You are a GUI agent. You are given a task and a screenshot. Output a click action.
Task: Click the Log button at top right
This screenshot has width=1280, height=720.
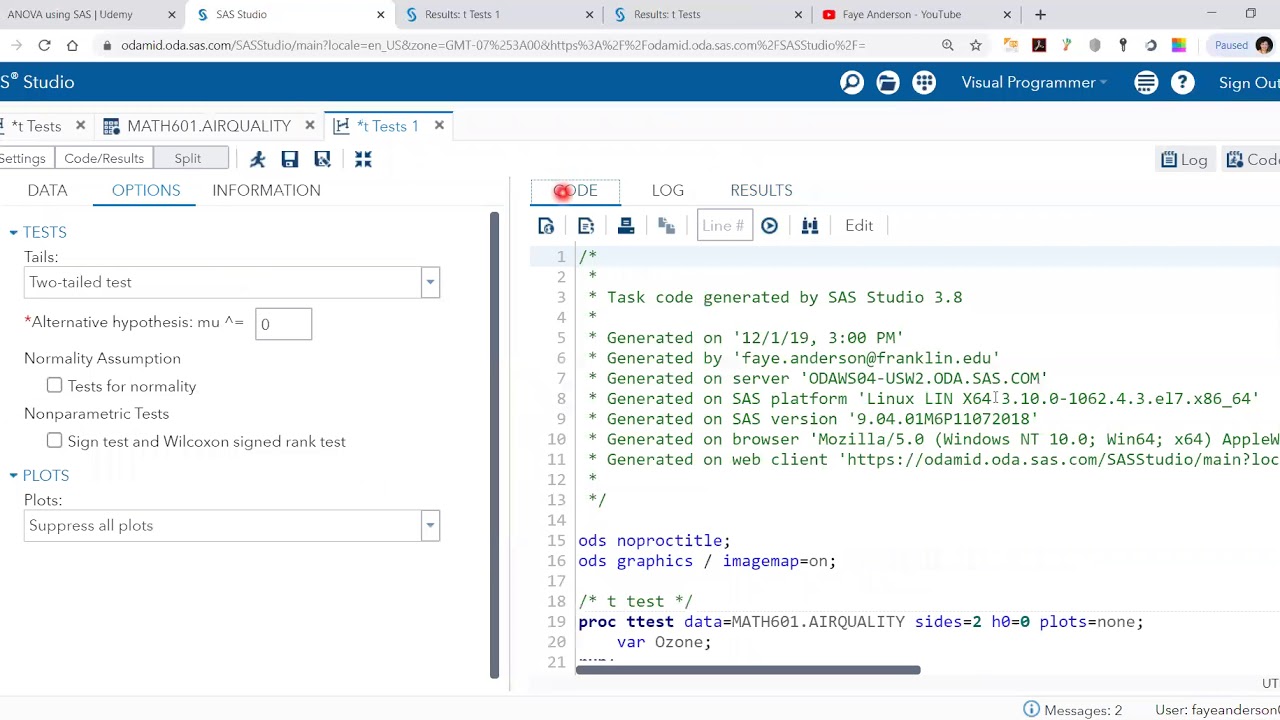pos(1185,160)
